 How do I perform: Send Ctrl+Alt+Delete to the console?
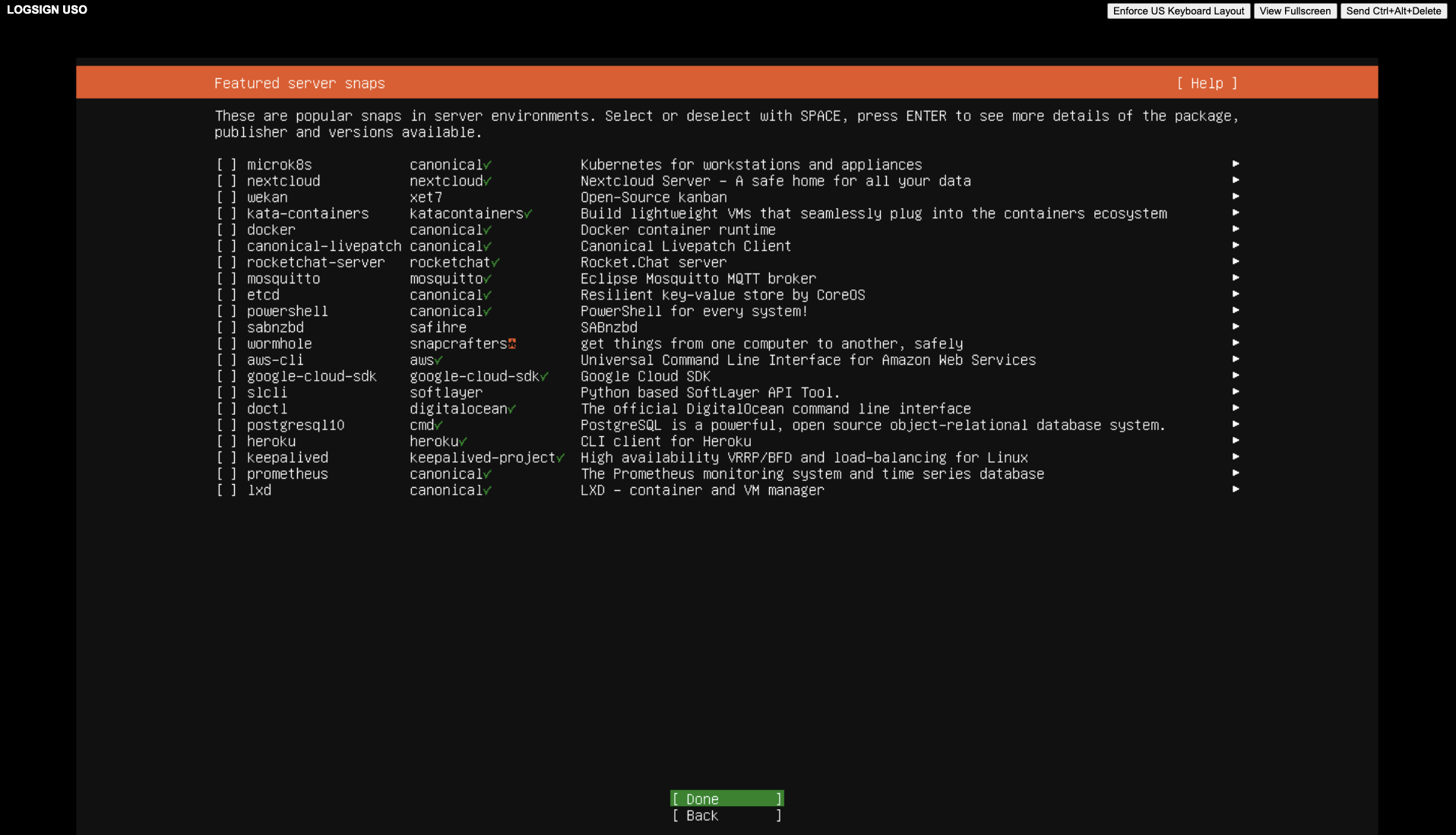coord(1393,11)
